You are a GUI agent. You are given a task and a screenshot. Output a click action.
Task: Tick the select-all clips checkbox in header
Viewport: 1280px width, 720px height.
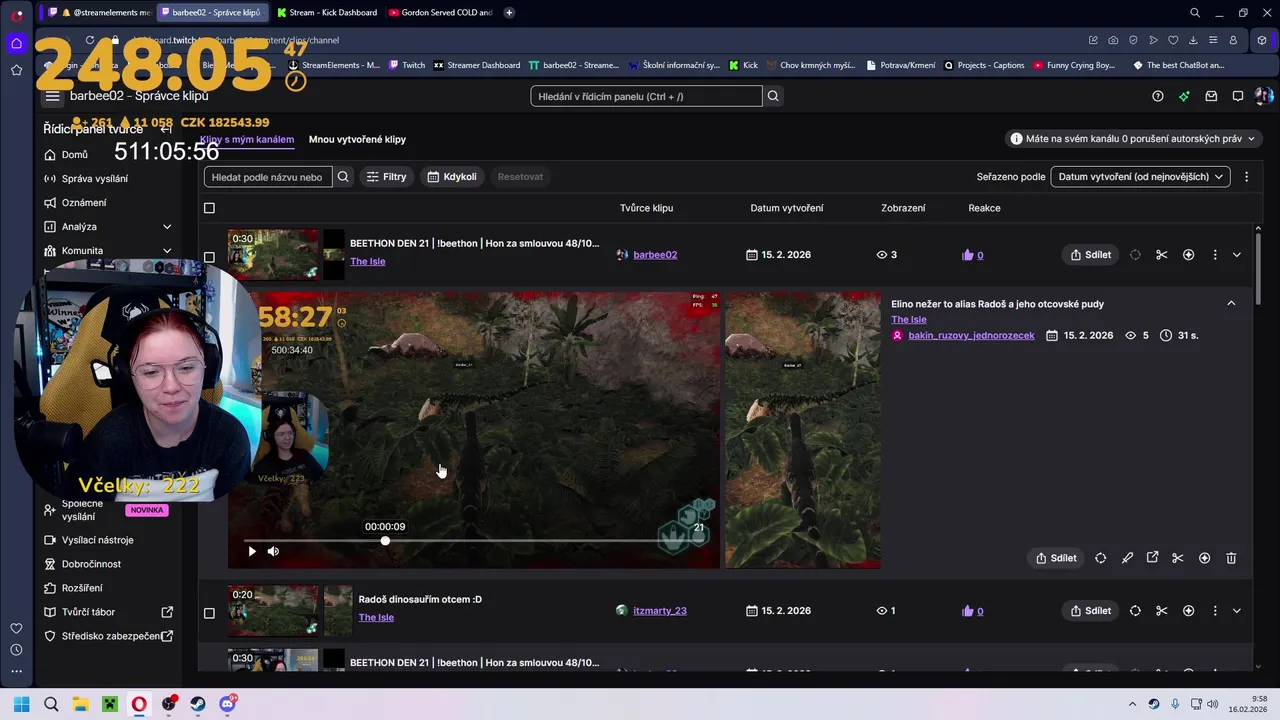(209, 208)
